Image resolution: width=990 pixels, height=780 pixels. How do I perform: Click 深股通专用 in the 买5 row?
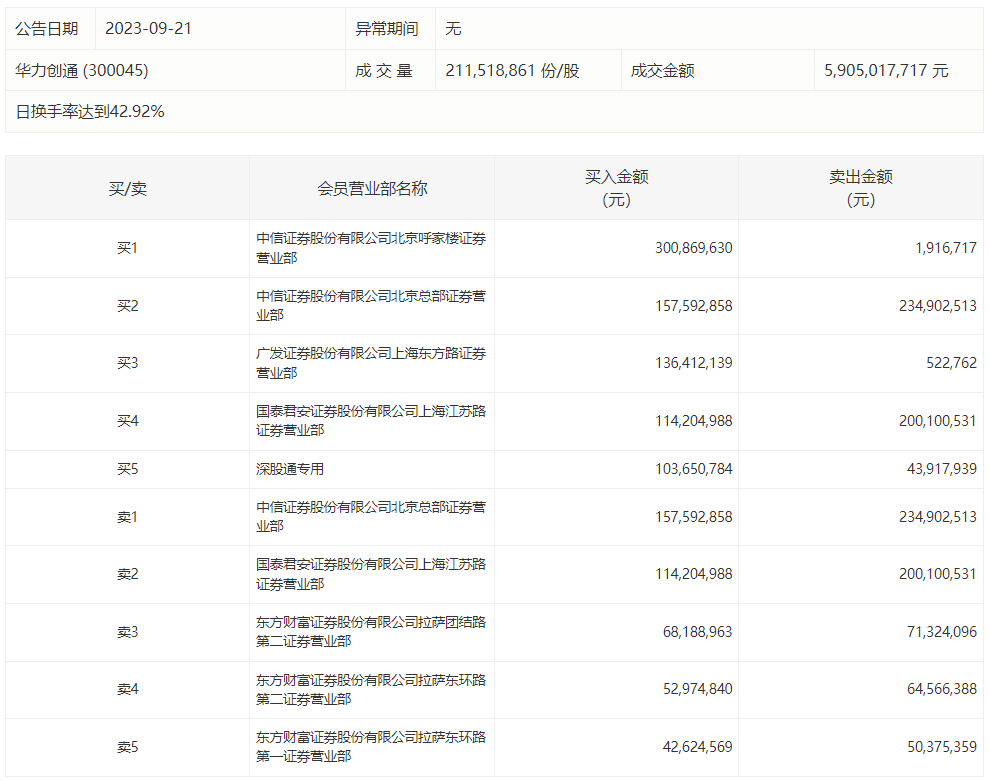[290, 469]
